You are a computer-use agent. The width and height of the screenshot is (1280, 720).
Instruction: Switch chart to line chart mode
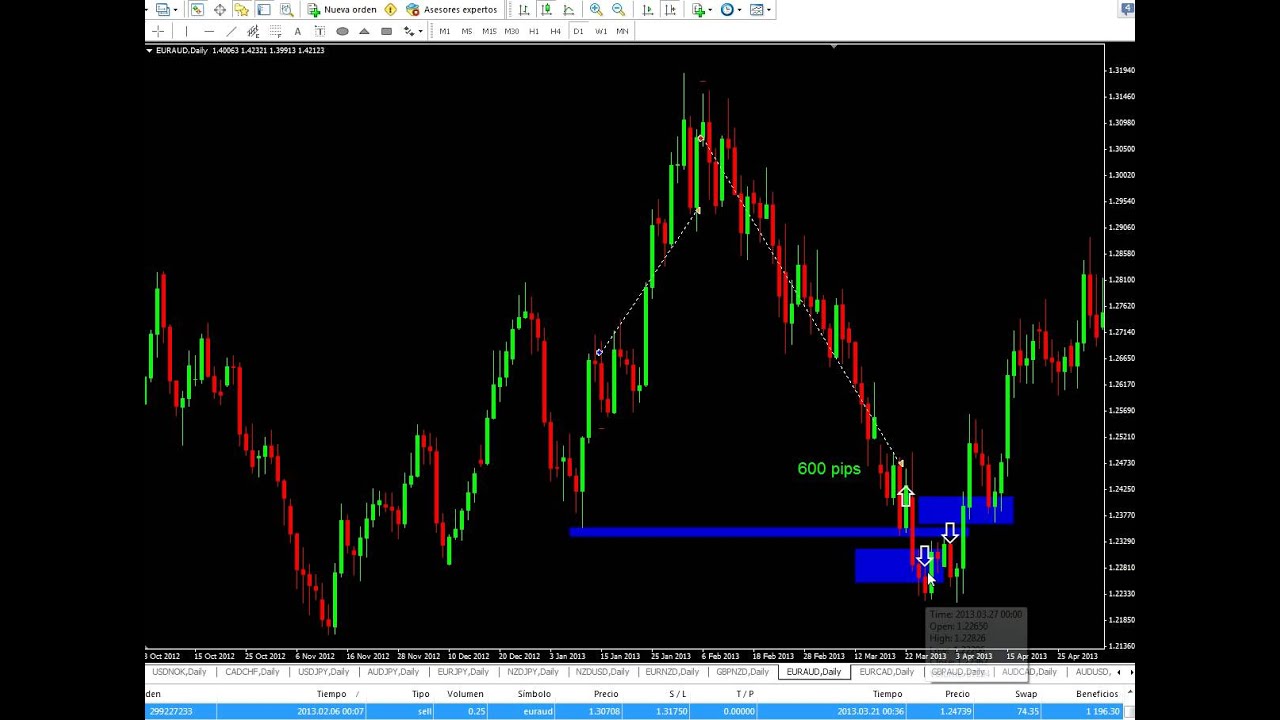click(568, 10)
